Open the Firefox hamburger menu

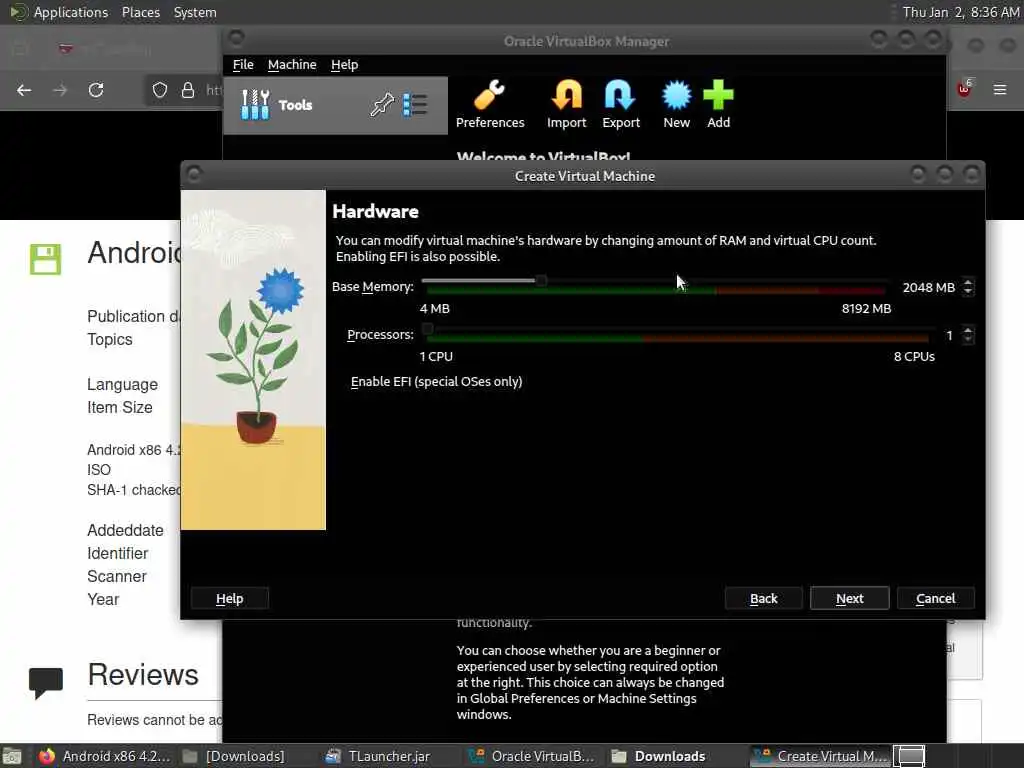click(1000, 89)
